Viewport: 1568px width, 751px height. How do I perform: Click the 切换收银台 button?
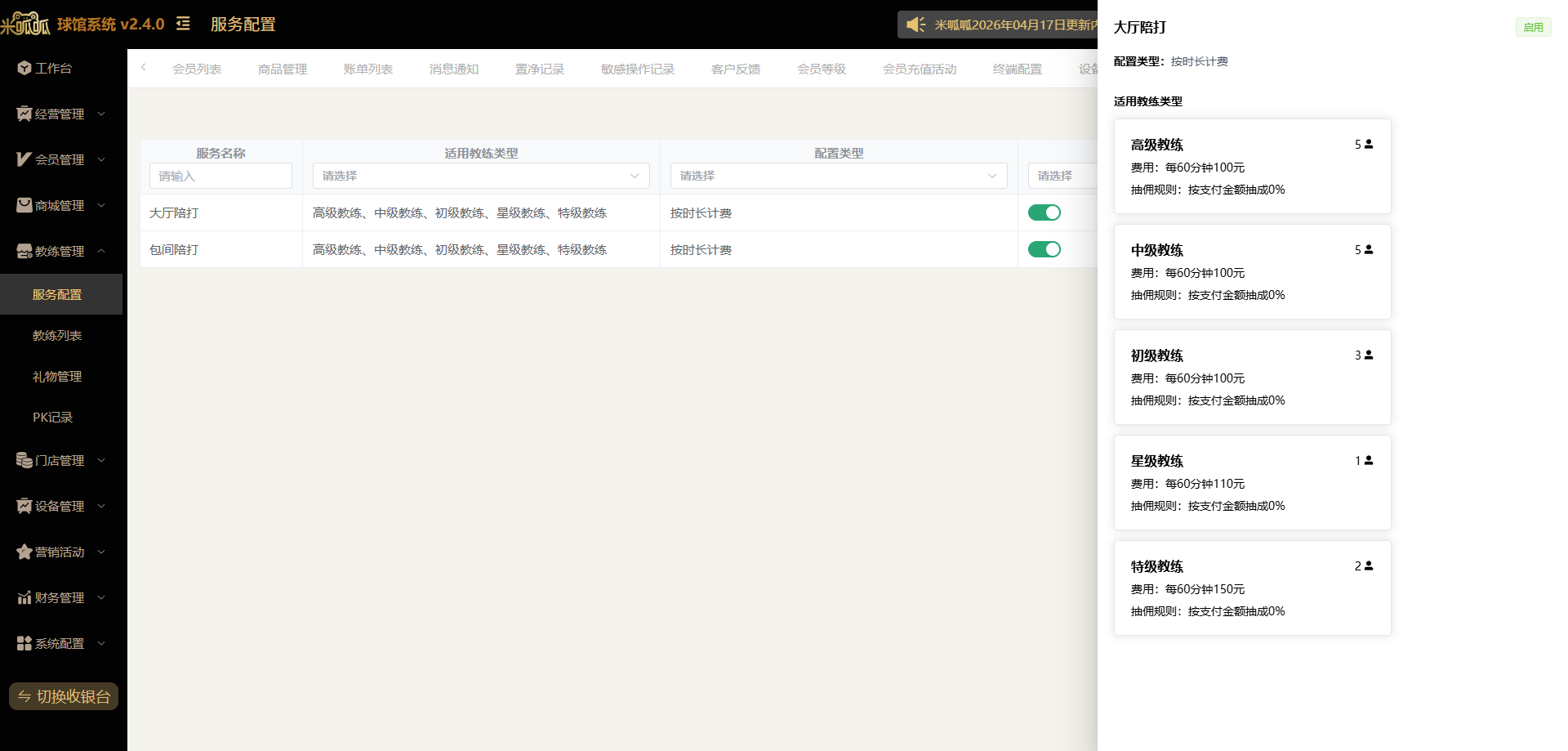pos(64,696)
